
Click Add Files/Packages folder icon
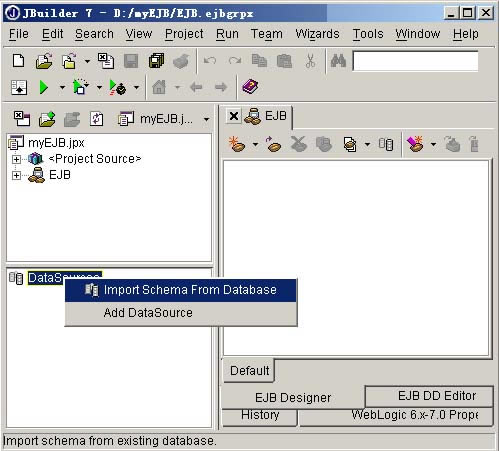(47, 119)
